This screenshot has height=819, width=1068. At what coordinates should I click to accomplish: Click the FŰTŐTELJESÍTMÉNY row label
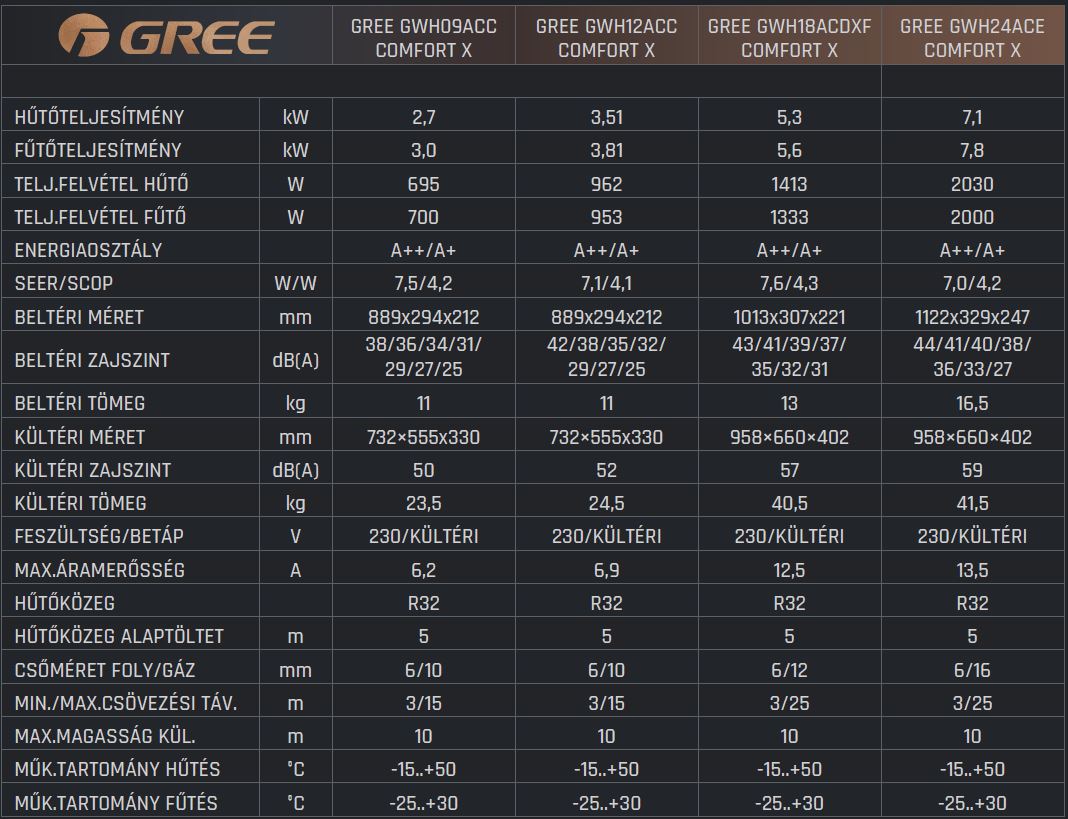click(98, 151)
